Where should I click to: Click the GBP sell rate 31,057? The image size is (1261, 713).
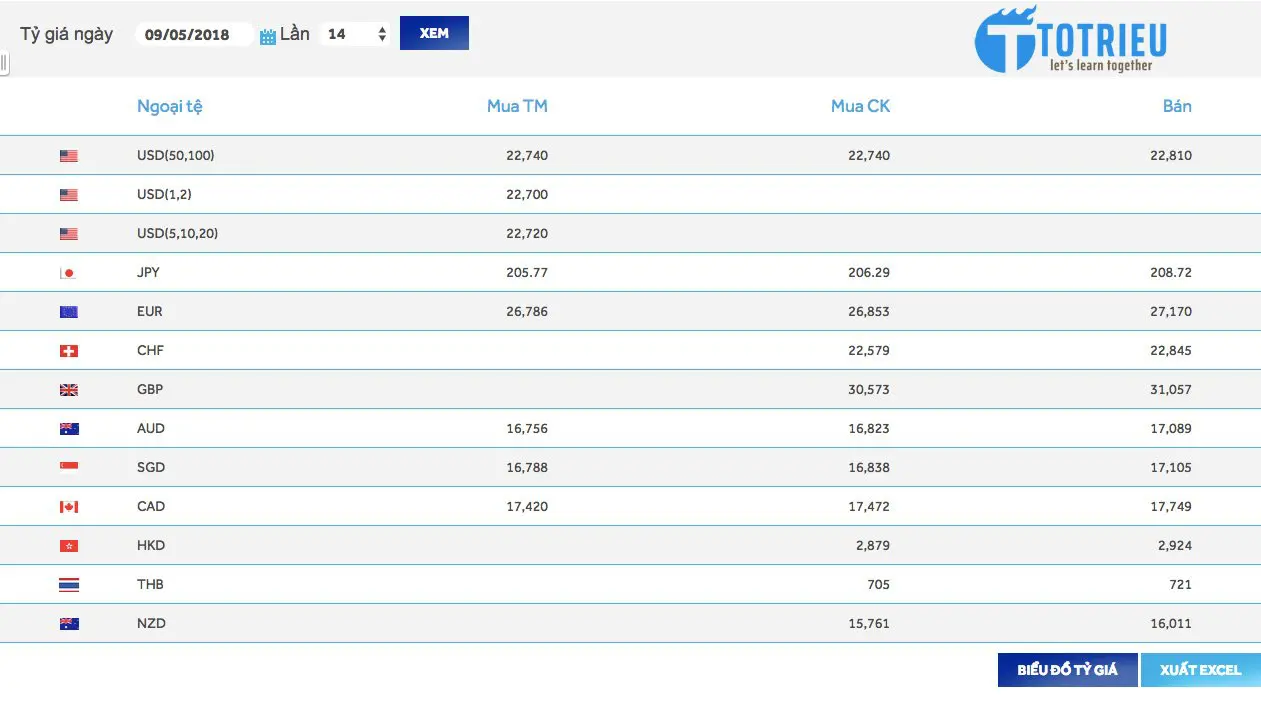click(1171, 389)
